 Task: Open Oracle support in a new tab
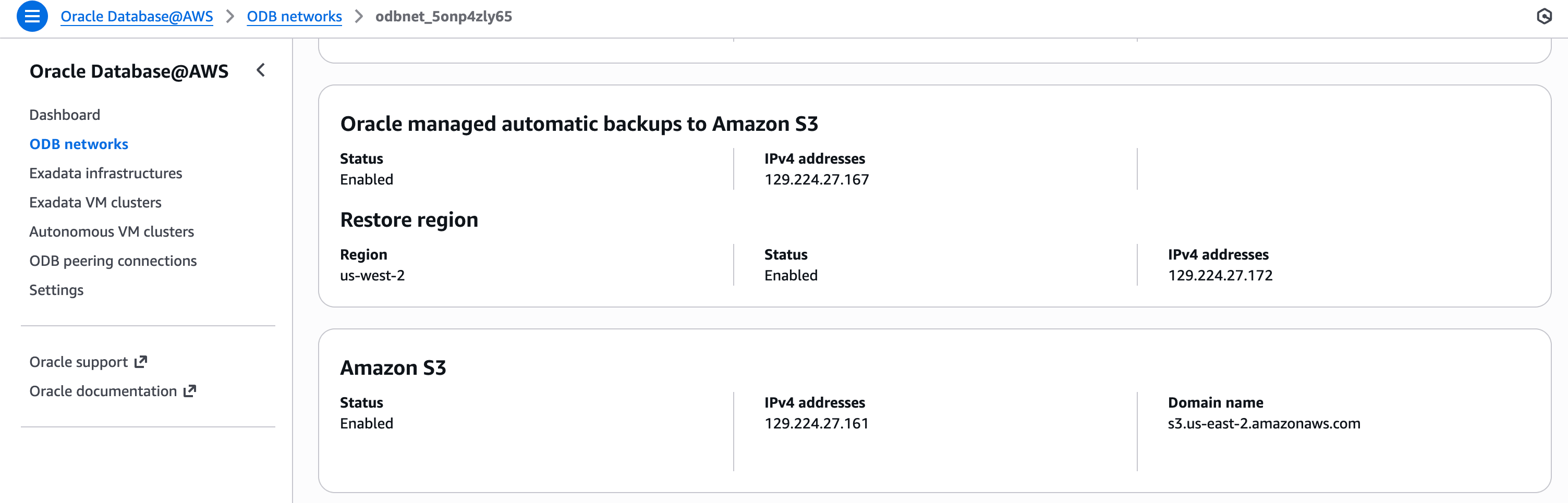coord(78,361)
